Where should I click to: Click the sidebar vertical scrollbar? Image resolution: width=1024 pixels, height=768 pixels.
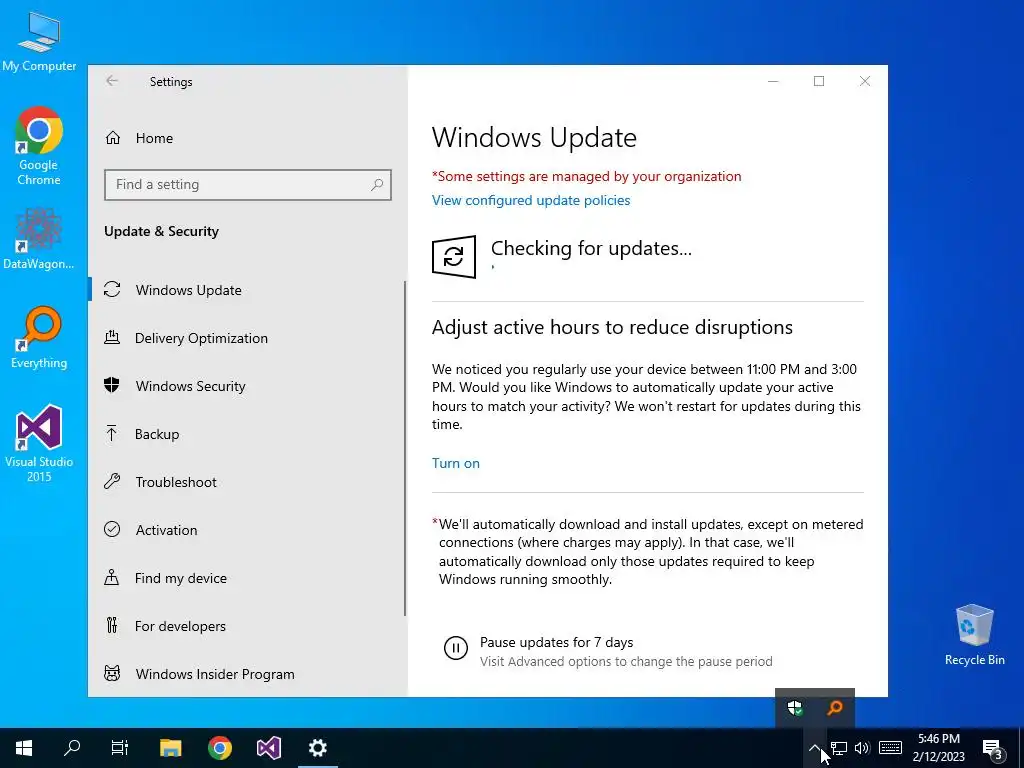coord(405,448)
